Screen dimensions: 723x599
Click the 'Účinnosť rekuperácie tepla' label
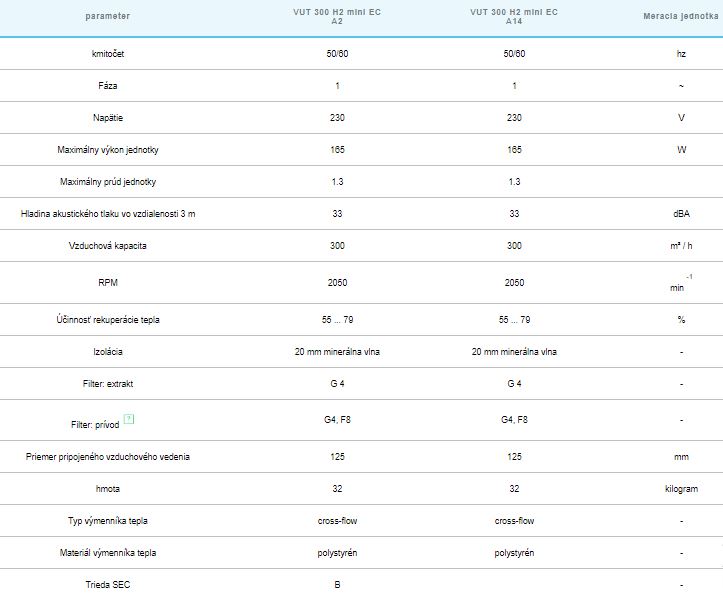(107, 320)
